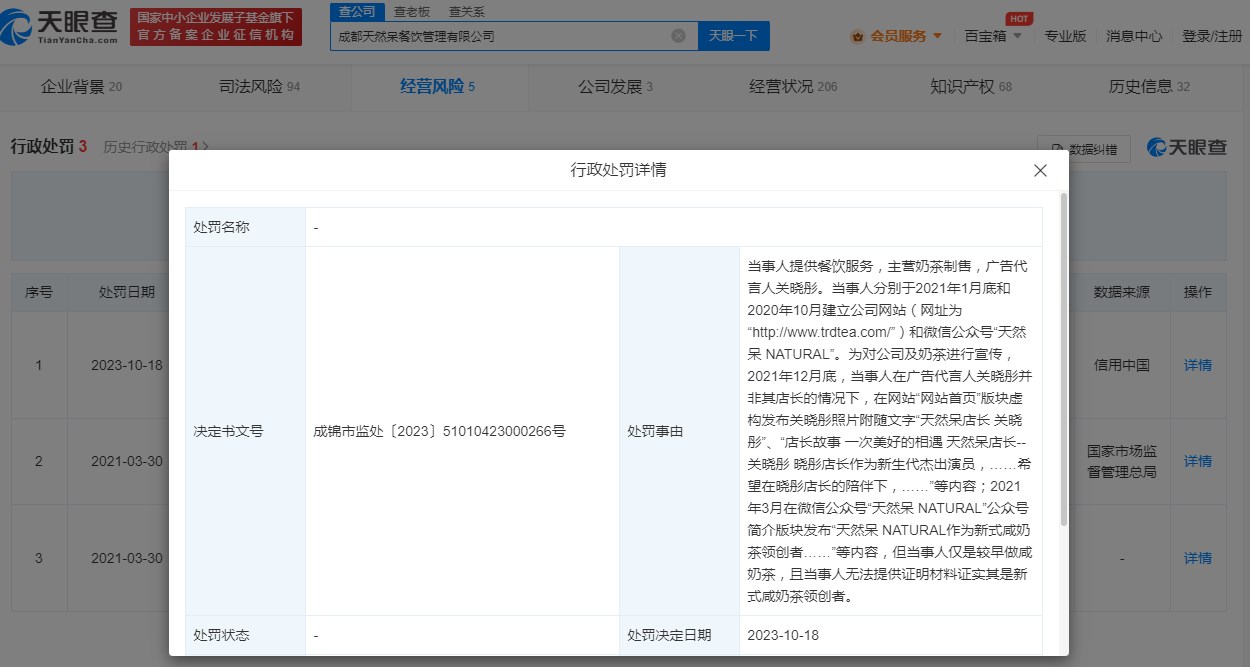This screenshot has width=1250, height=667.
Task: Open 历史行政处罚 link
Action: point(156,147)
